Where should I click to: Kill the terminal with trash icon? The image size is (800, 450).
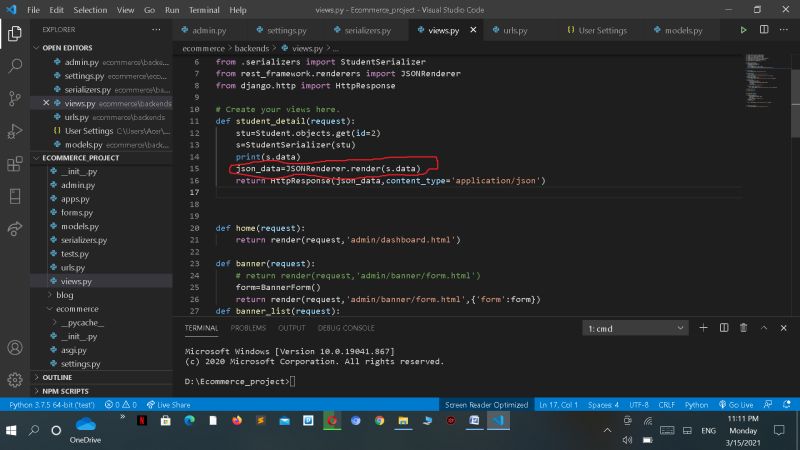pos(743,328)
